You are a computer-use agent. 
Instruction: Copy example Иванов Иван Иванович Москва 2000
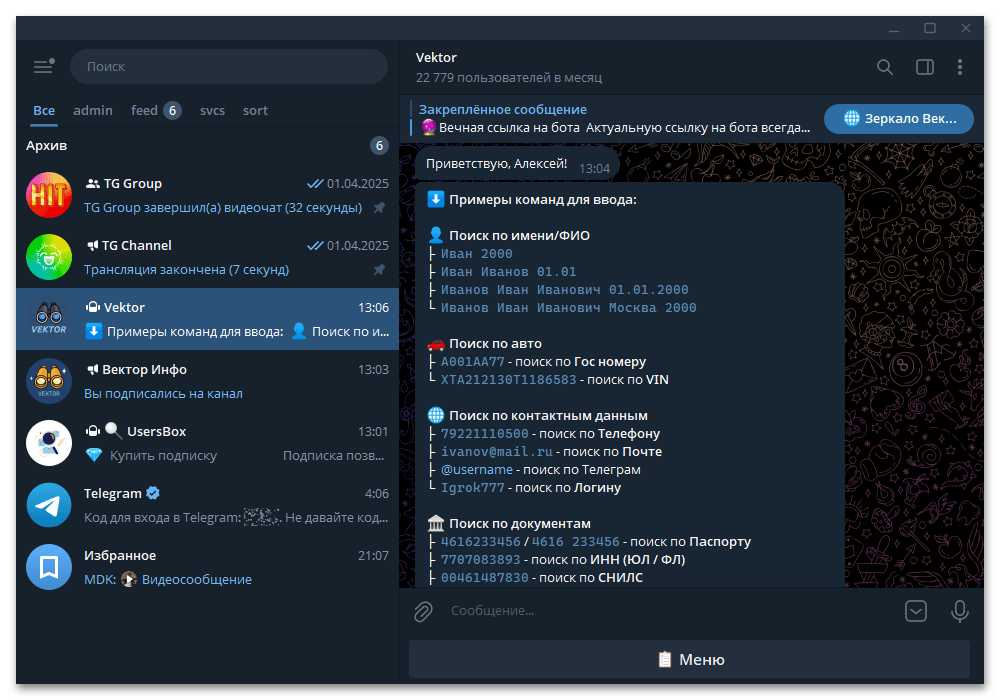(568, 307)
